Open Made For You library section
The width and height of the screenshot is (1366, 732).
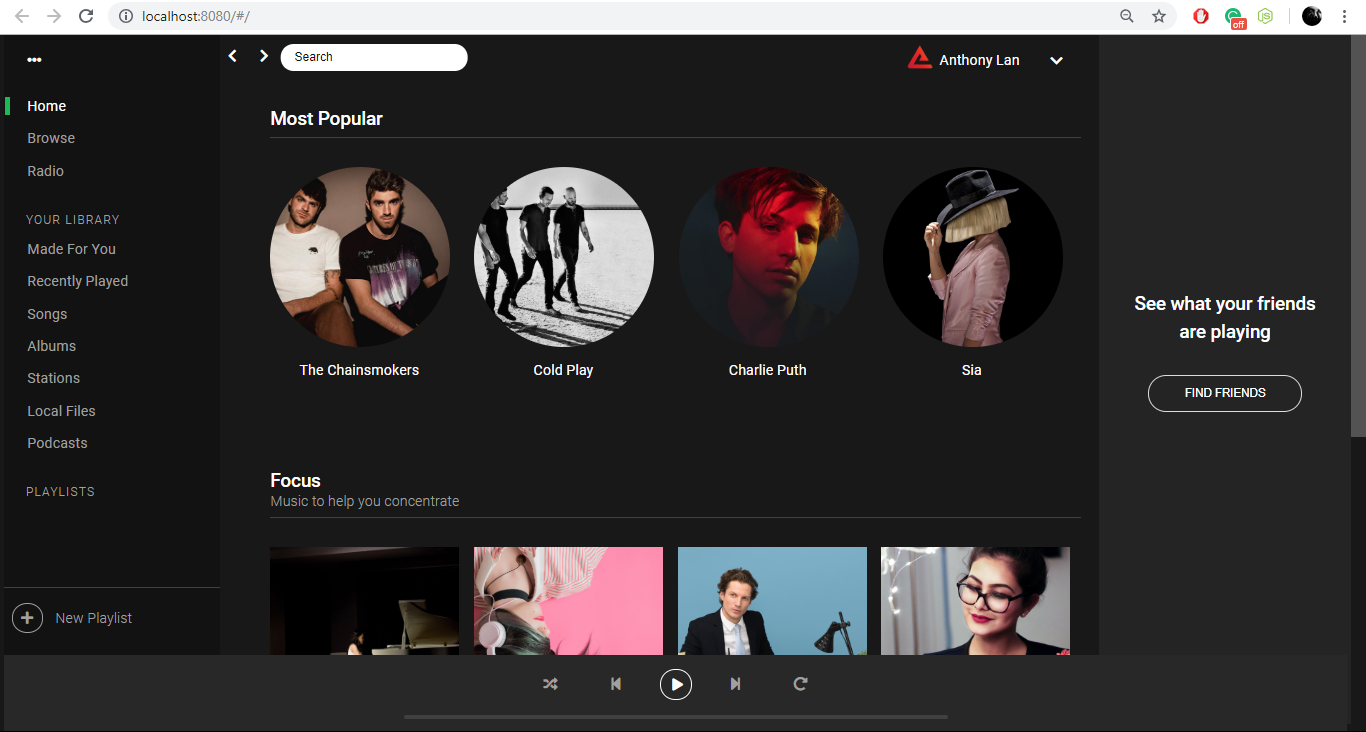pos(71,249)
